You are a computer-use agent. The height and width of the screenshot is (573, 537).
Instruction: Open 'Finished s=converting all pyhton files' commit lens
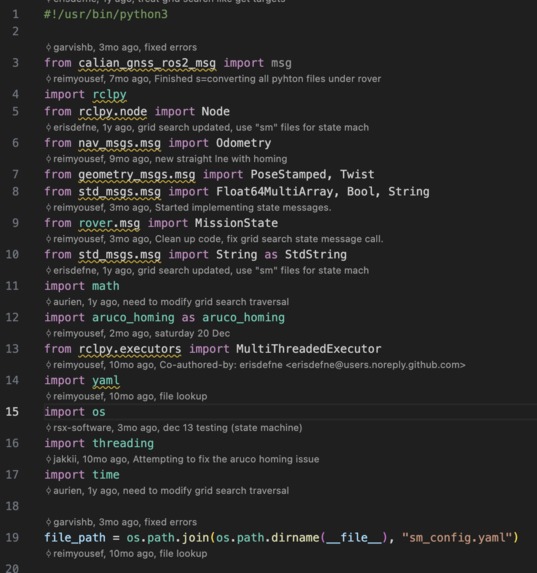tap(213, 79)
